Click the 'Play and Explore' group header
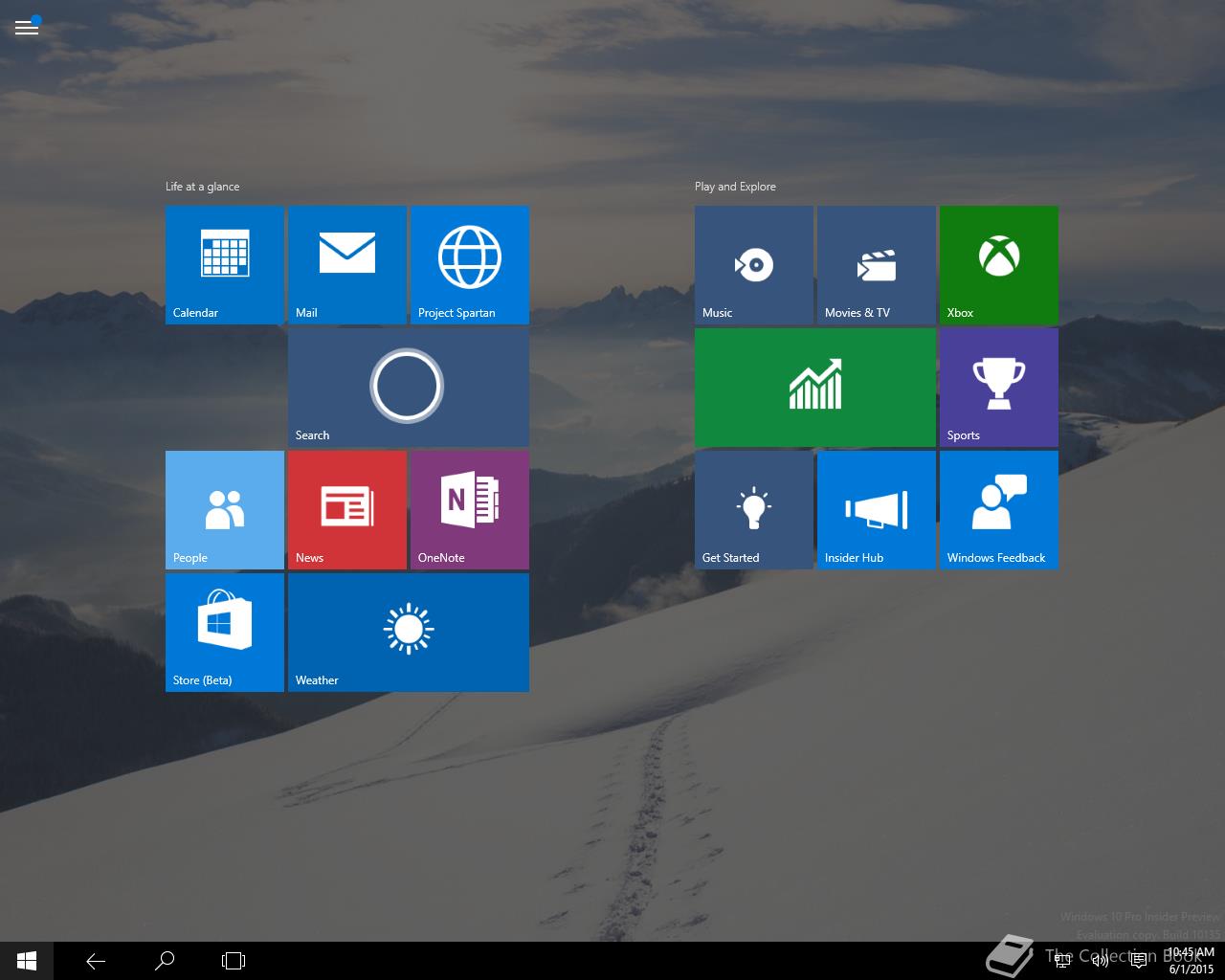 [735, 187]
